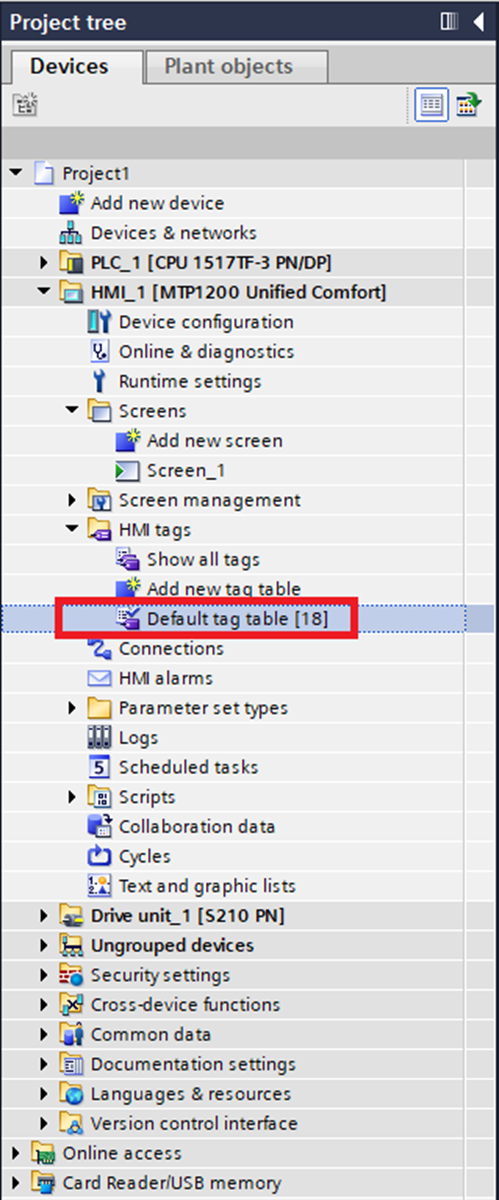The width and height of the screenshot is (499, 1200).
Task: Click the Languages & resources globe icon
Action: pyautogui.click(x=72, y=1094)
